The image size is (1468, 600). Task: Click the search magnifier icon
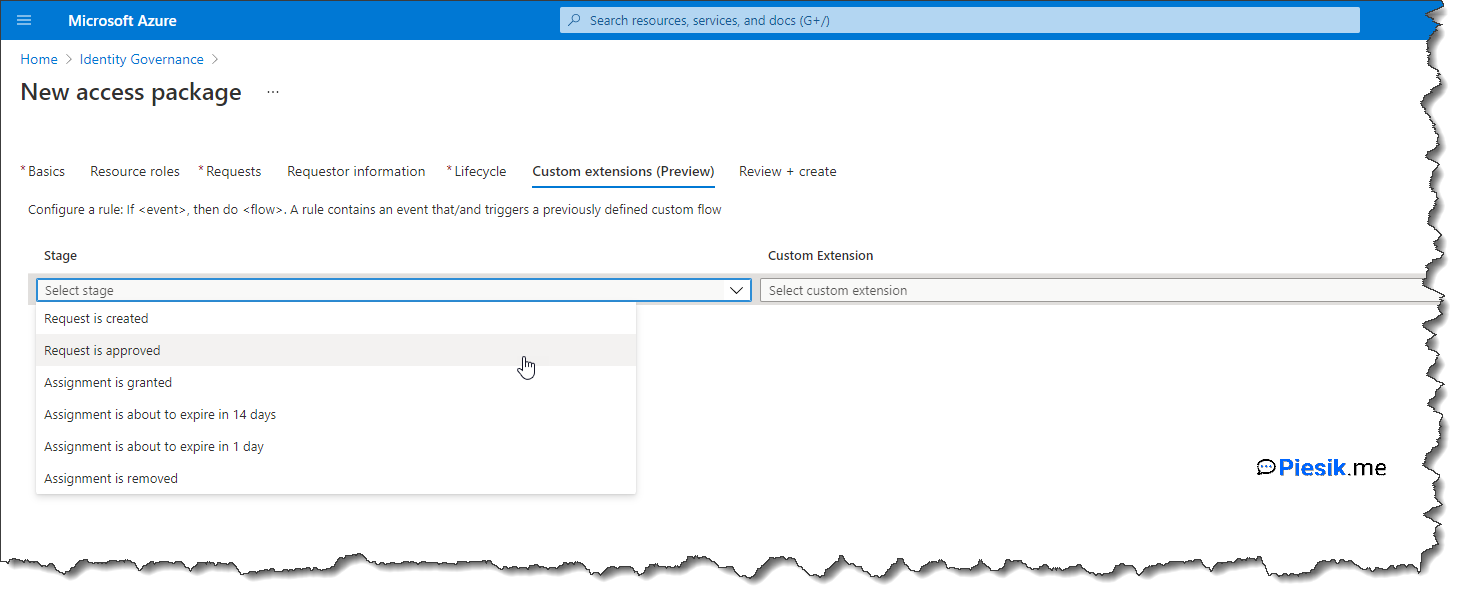click(574, 20)
